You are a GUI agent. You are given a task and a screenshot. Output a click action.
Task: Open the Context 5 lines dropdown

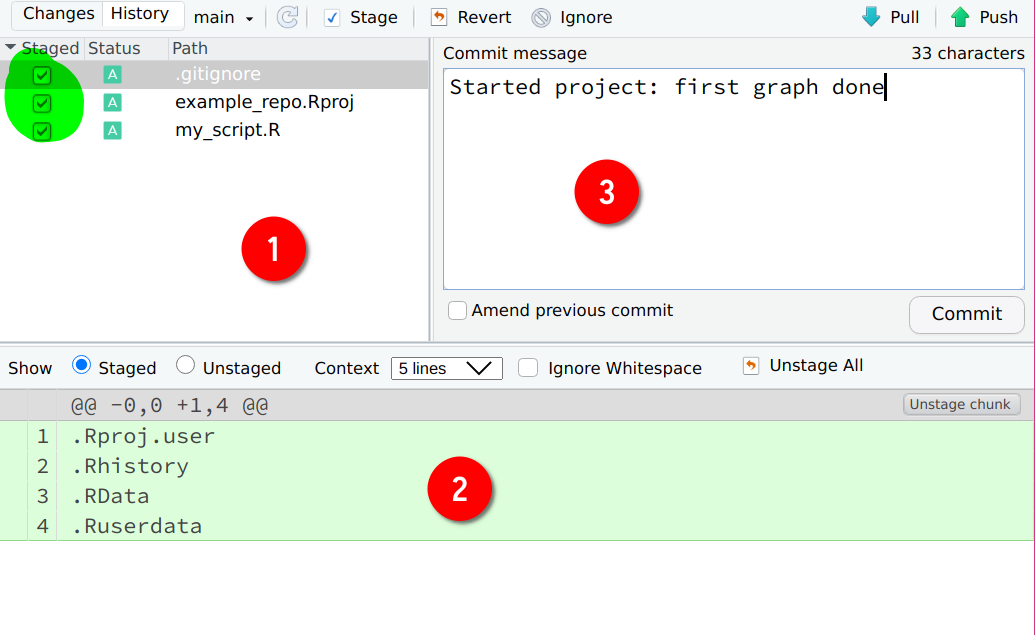(x=447, y=368)
